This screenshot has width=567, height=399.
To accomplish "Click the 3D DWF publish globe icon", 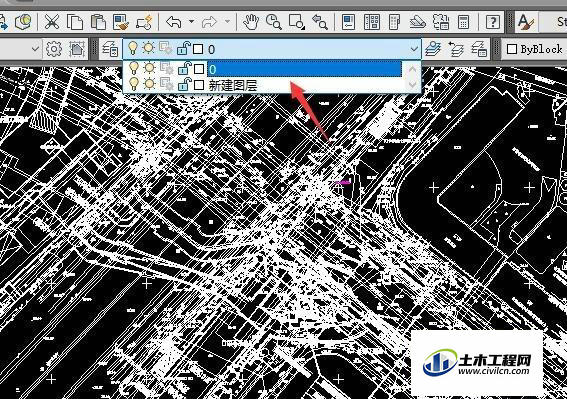I will point(24,22).
